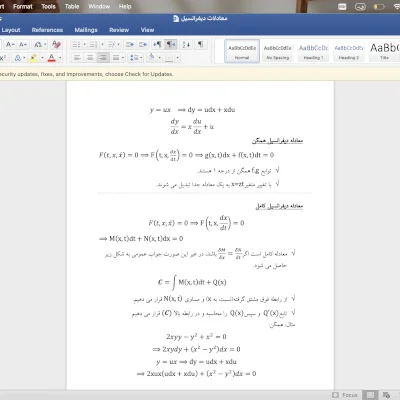The height and width of the screenshot is (400, 400).
Task: Click the Clear All Formatting eraser icon
Action: click(56, 44)
